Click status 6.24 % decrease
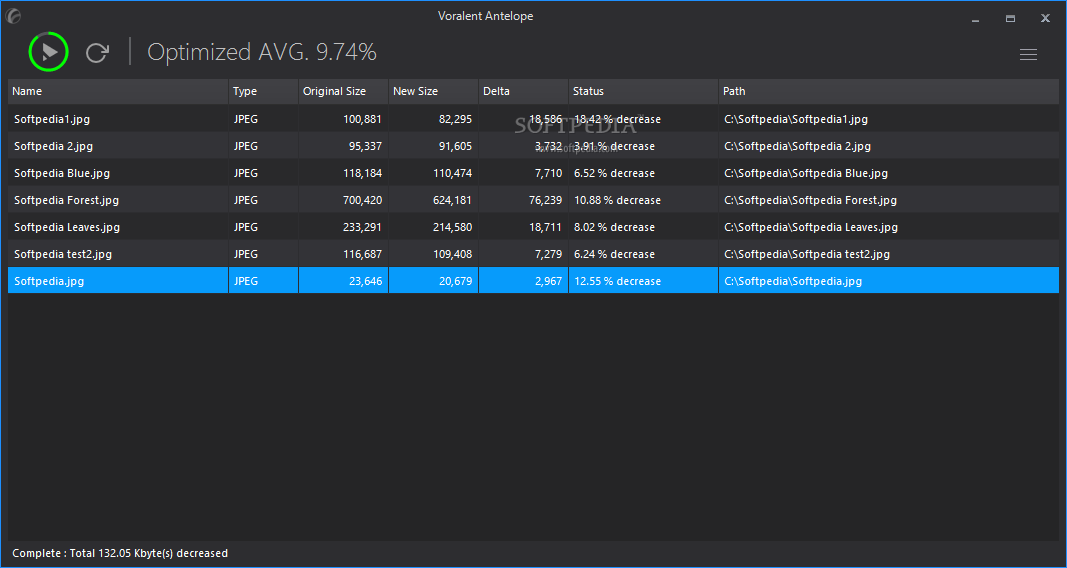This screenshot has height=568, width=1067. [x=614, y=254]
